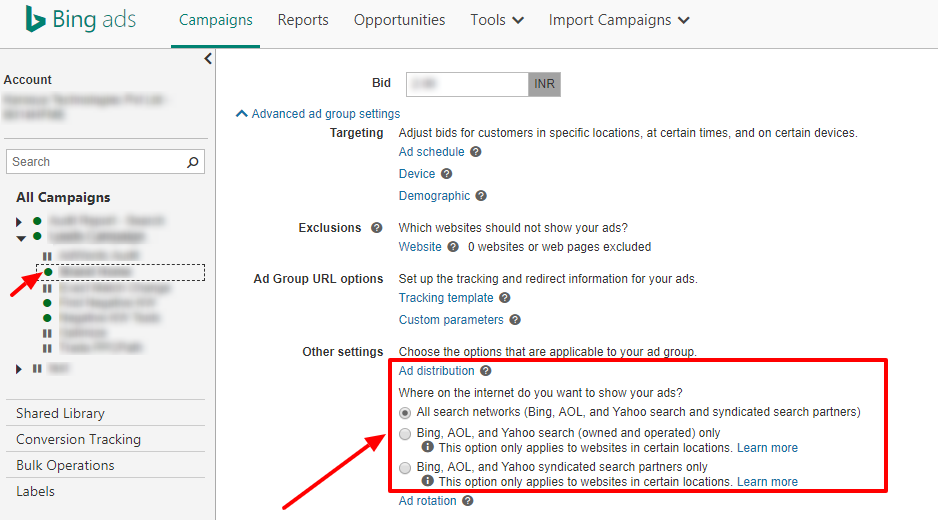Click green status dot of first campaign
This screenshot has width=938, height=520.
pyautogui.click(x=37, y=221)
